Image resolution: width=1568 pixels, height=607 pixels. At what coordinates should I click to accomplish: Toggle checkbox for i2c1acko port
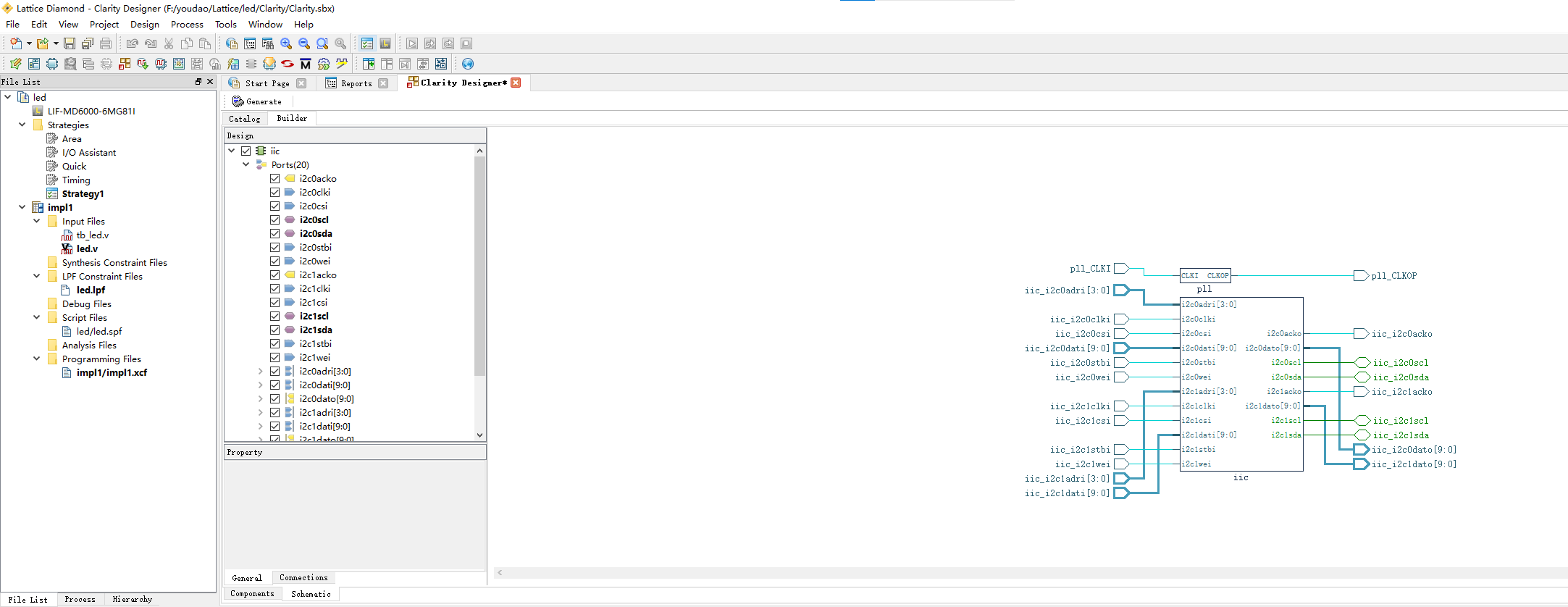tap(275, 275)
